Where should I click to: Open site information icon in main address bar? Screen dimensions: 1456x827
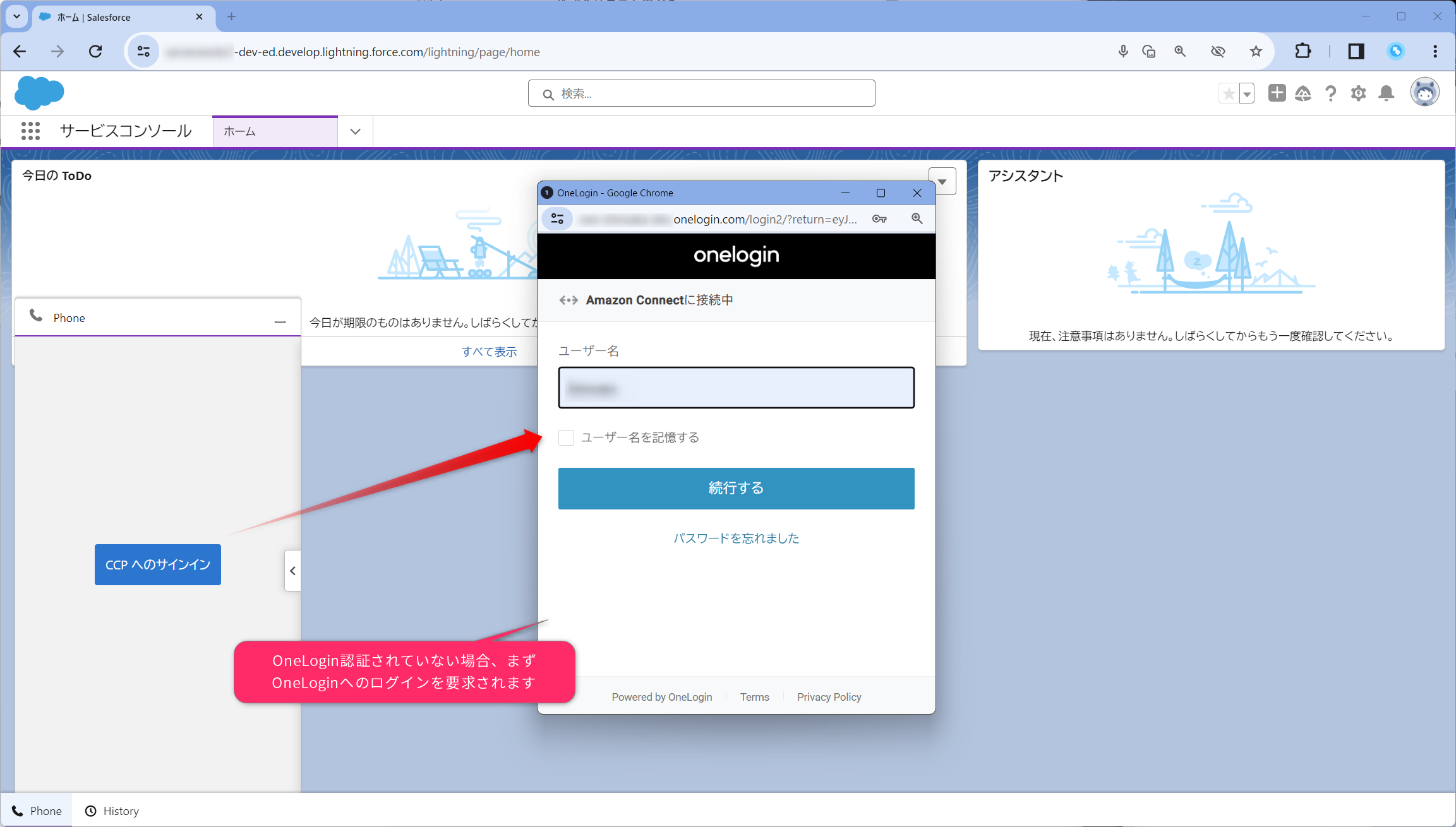pos(143,52)
